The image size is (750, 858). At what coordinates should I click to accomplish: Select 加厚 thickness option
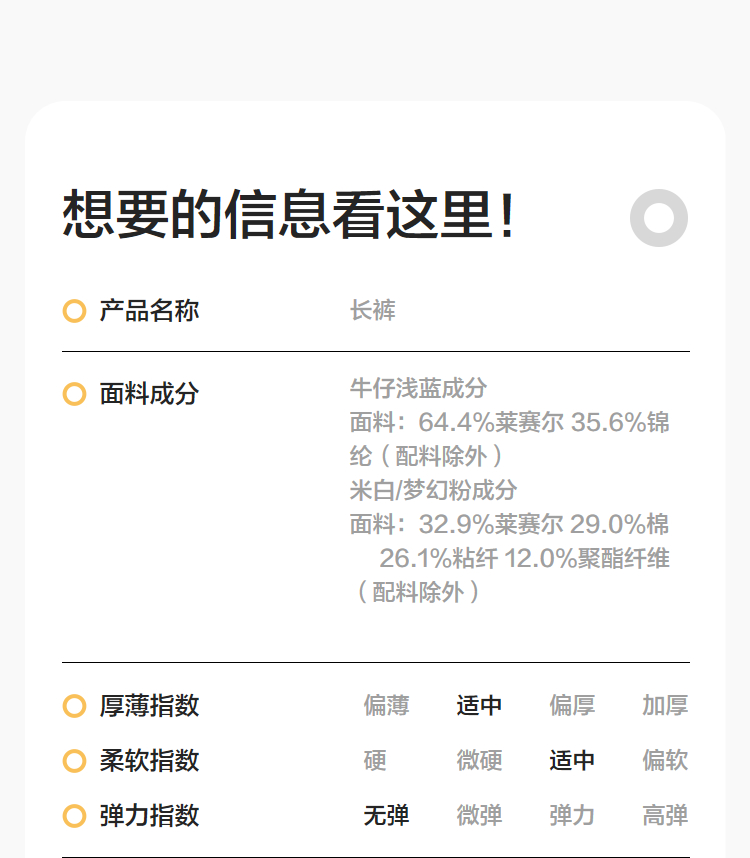coord(665,706)
